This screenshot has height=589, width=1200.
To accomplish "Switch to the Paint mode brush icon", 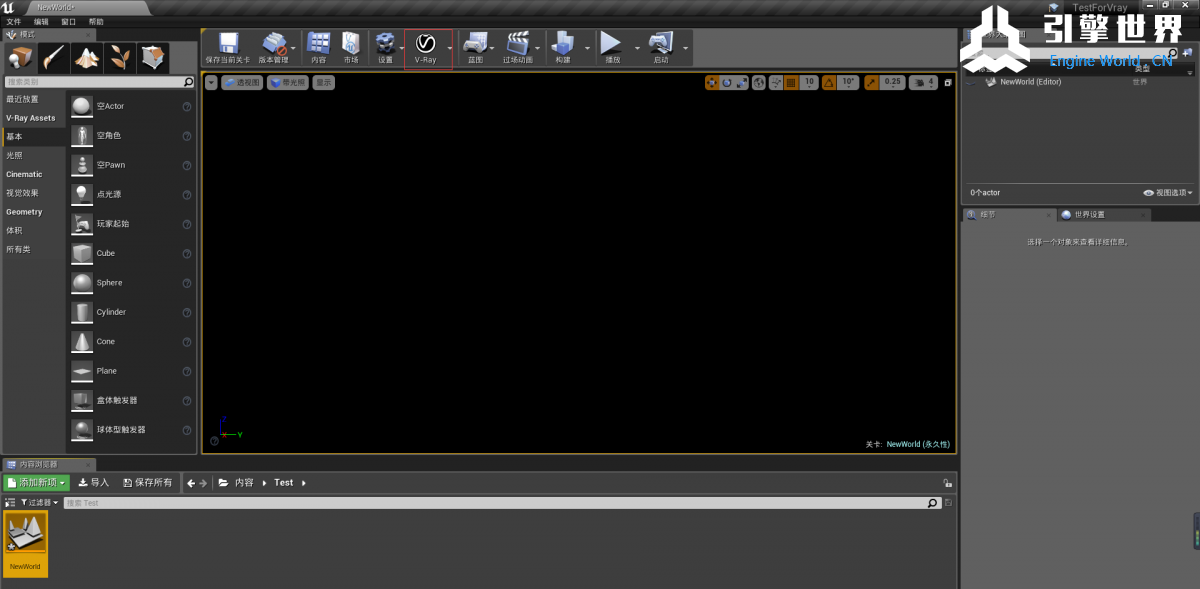I will pos(54,57).
